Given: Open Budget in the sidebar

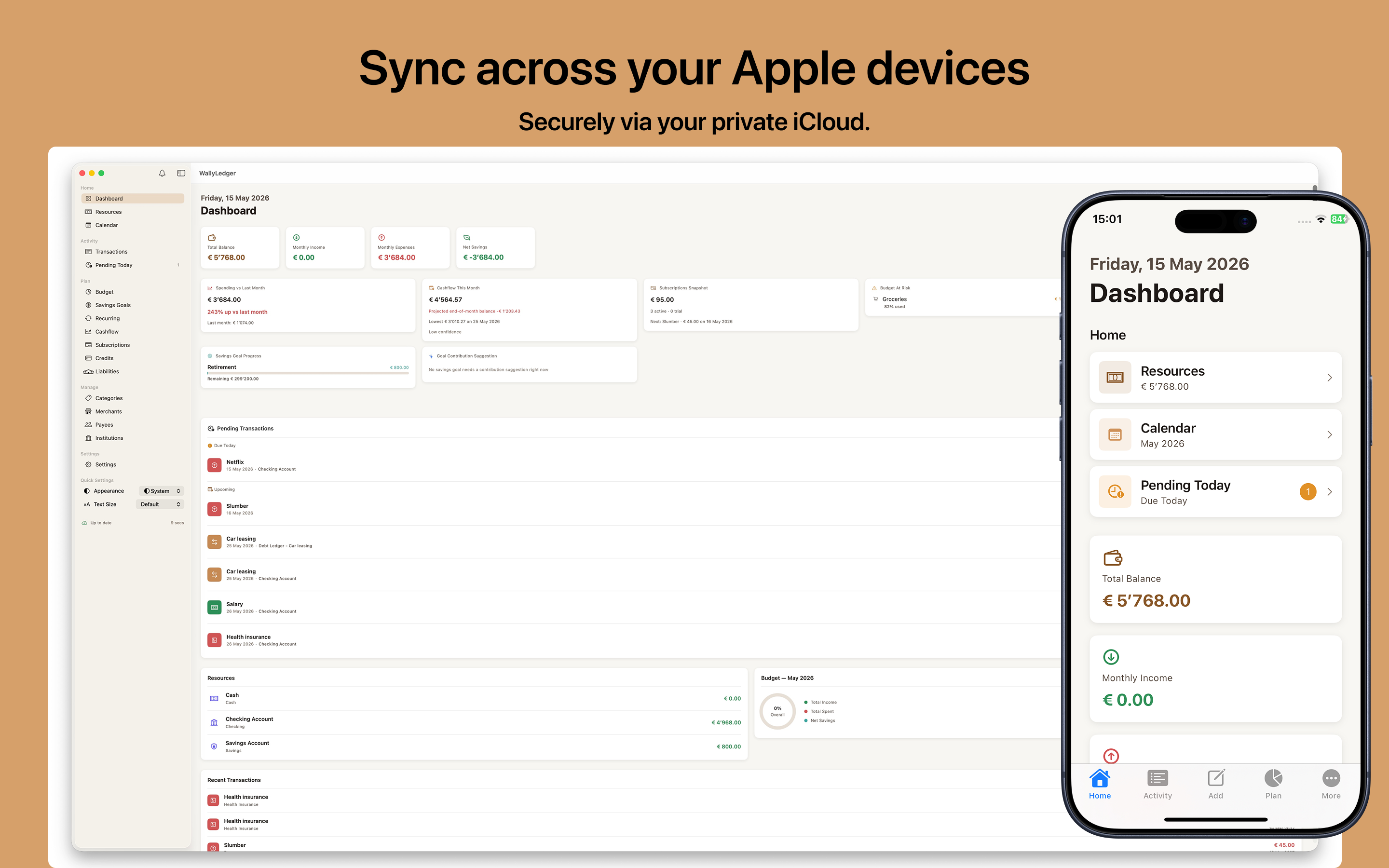Looking at the screenshot, I should pos(133,292).
